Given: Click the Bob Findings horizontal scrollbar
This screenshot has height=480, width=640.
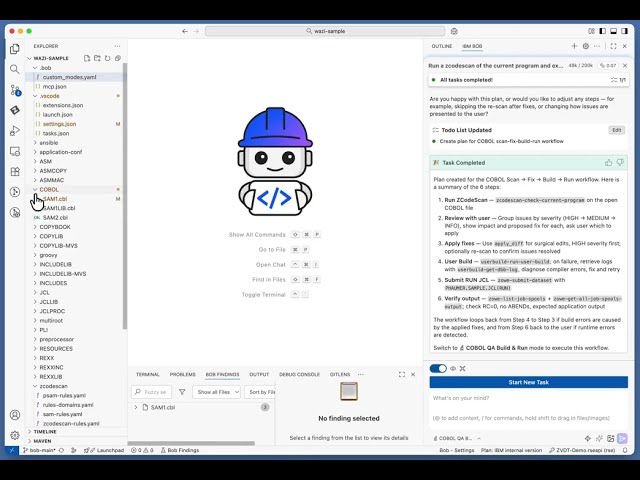Looking at the screenshot, I should point(191,443).
